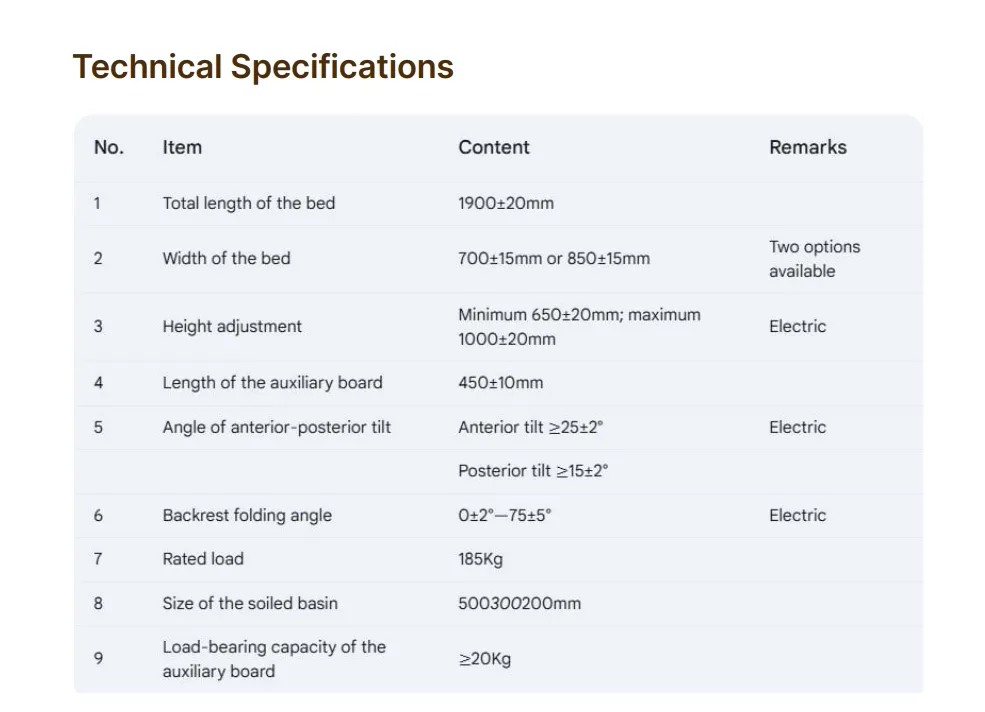The height and width of the screenshot is (712, 985).
Task: Select the Remarks column header
Action: pyautogui.click(x=807, y=147)
